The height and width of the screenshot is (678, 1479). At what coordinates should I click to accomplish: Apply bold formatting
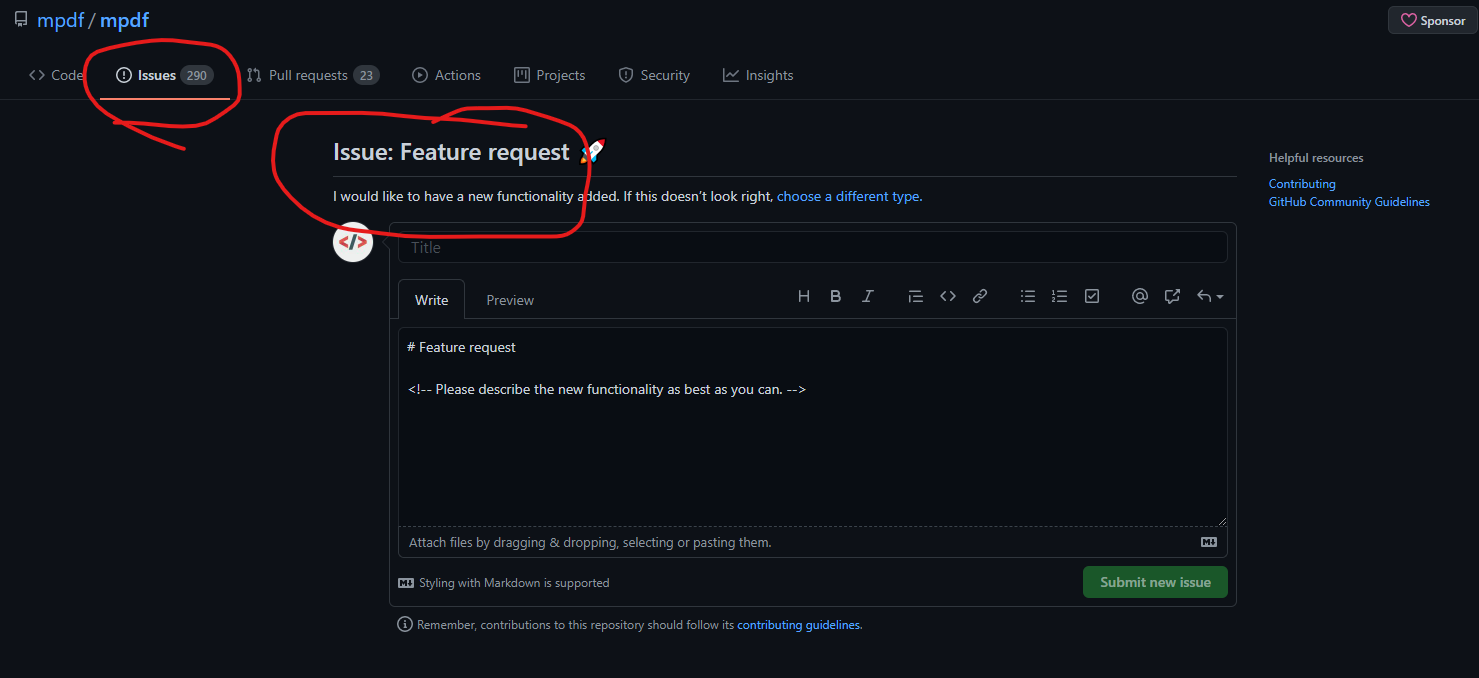tap(835, 296)
